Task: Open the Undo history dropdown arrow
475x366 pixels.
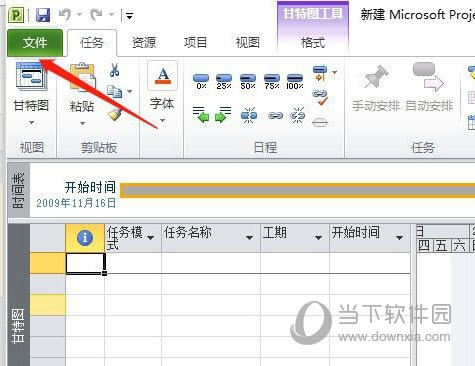Action: [x=80, y=15]
